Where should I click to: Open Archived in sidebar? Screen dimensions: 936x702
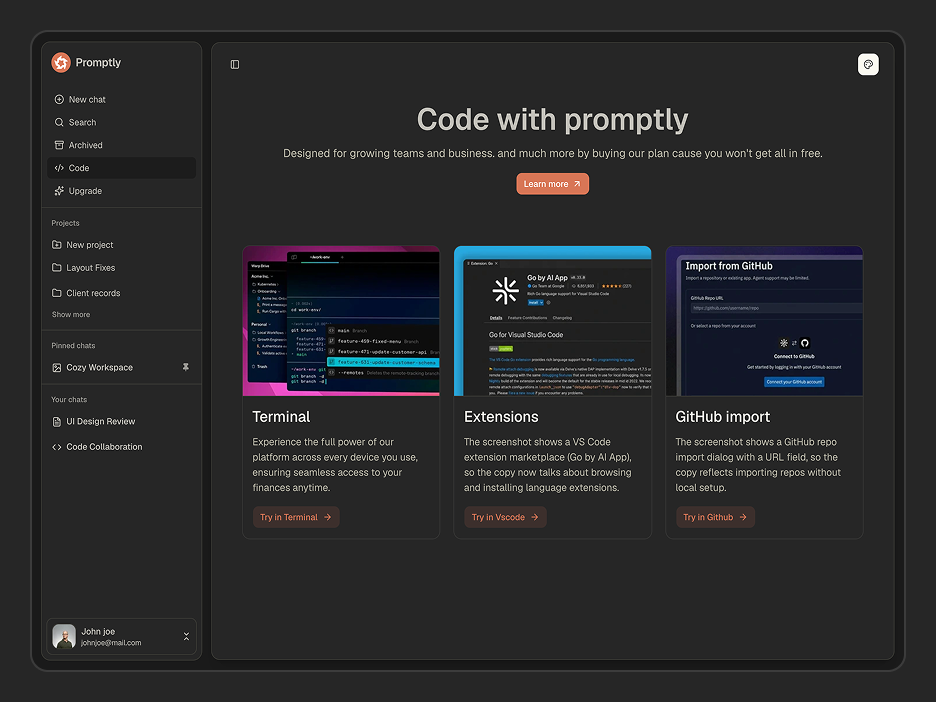121,145
